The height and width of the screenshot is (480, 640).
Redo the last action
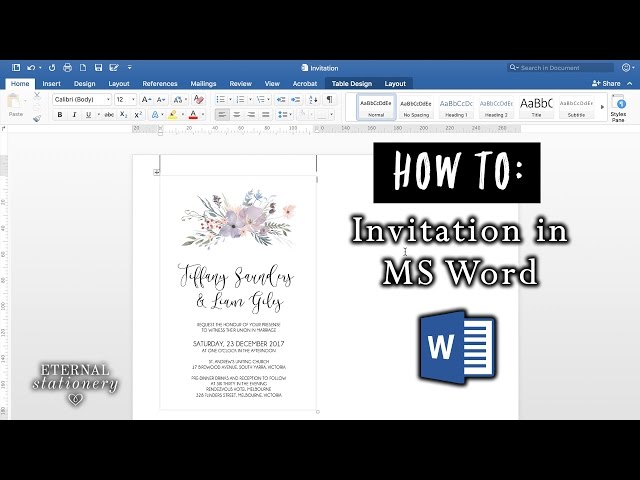52,67
